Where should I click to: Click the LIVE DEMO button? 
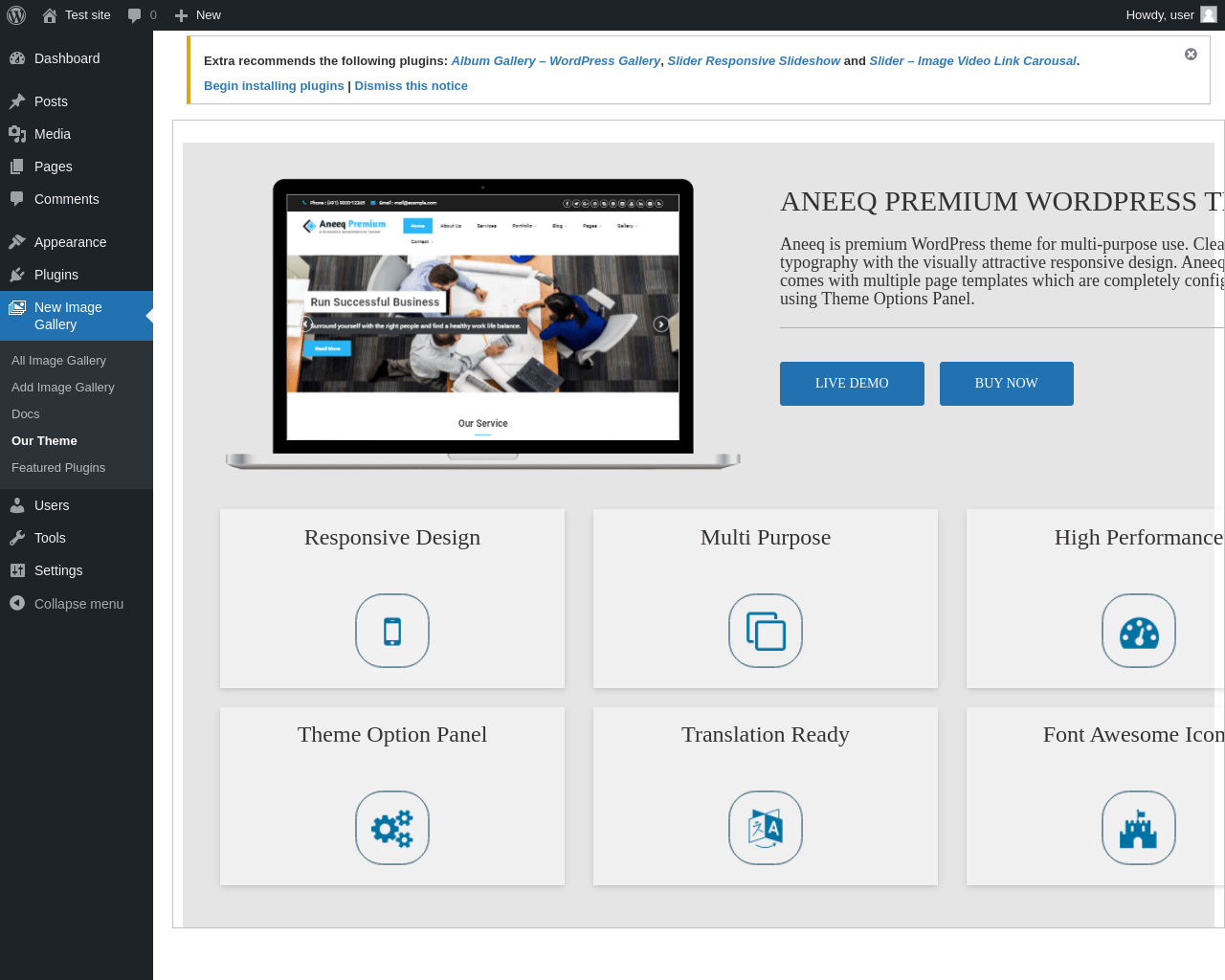click(852, 384)
